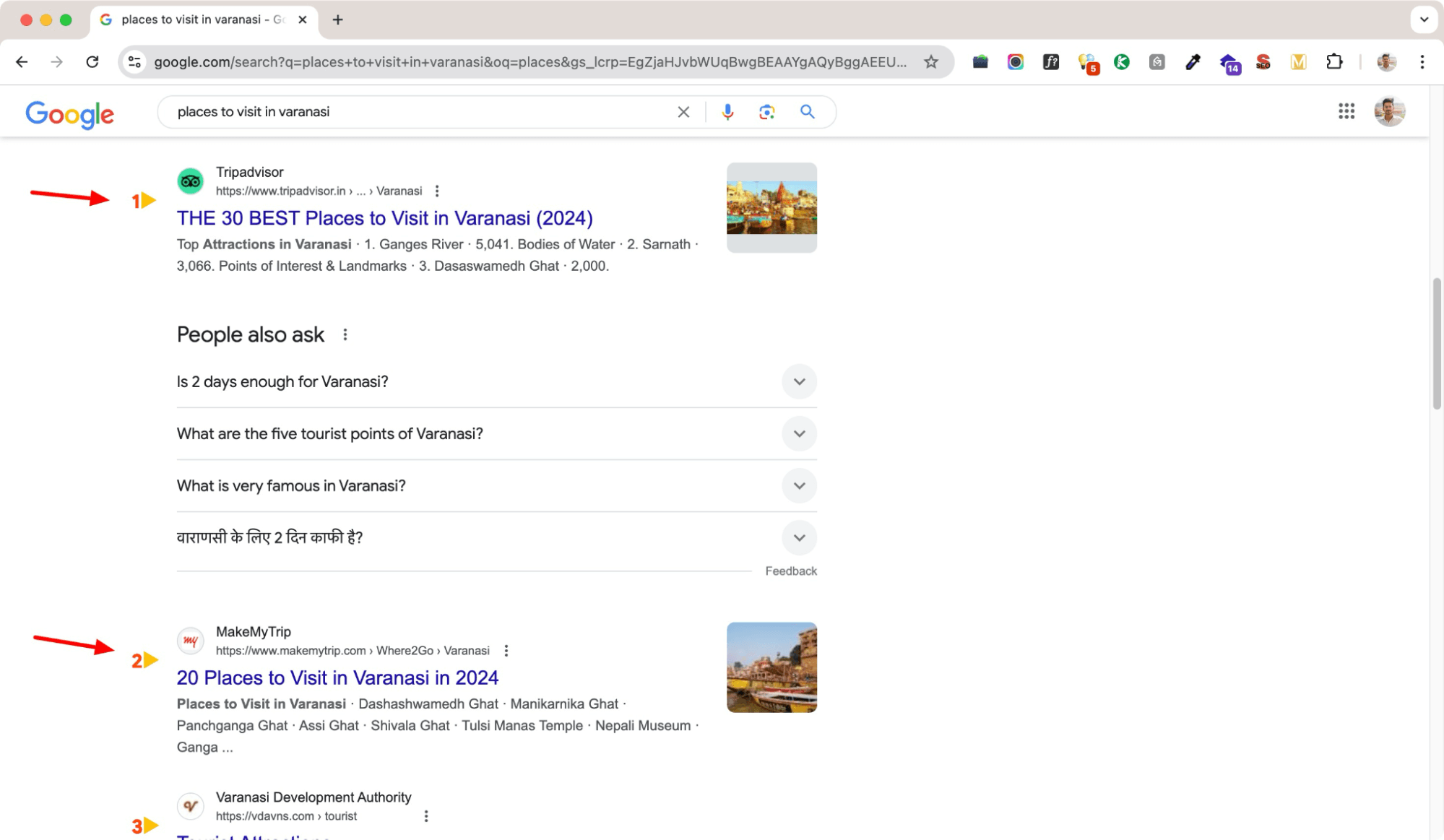Open the browser Extensions puzzle-piece menu
Viewport: 1444px width, 840px height.
pos(1334,62)
